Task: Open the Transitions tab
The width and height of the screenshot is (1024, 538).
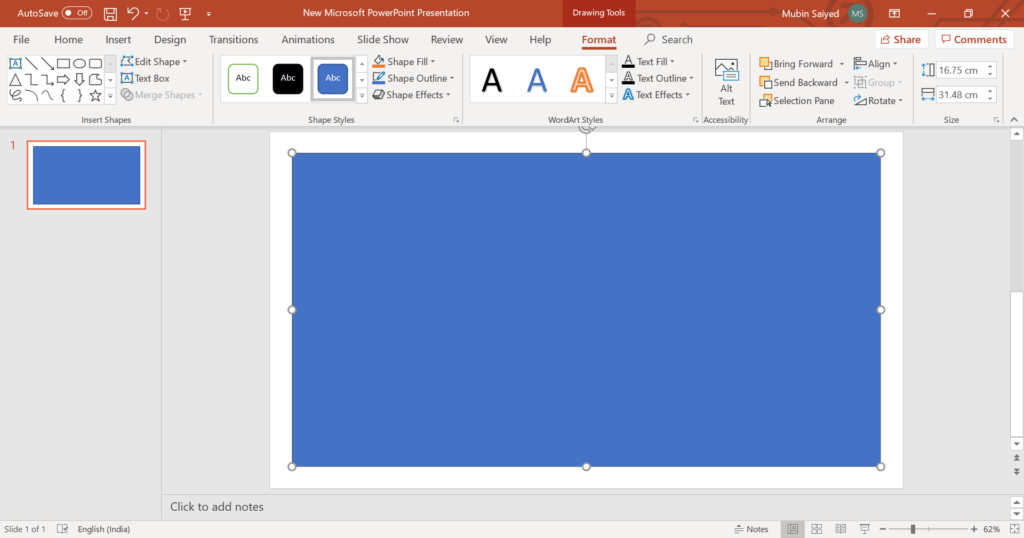Action: pyautogui.click(x=233, y=40)
